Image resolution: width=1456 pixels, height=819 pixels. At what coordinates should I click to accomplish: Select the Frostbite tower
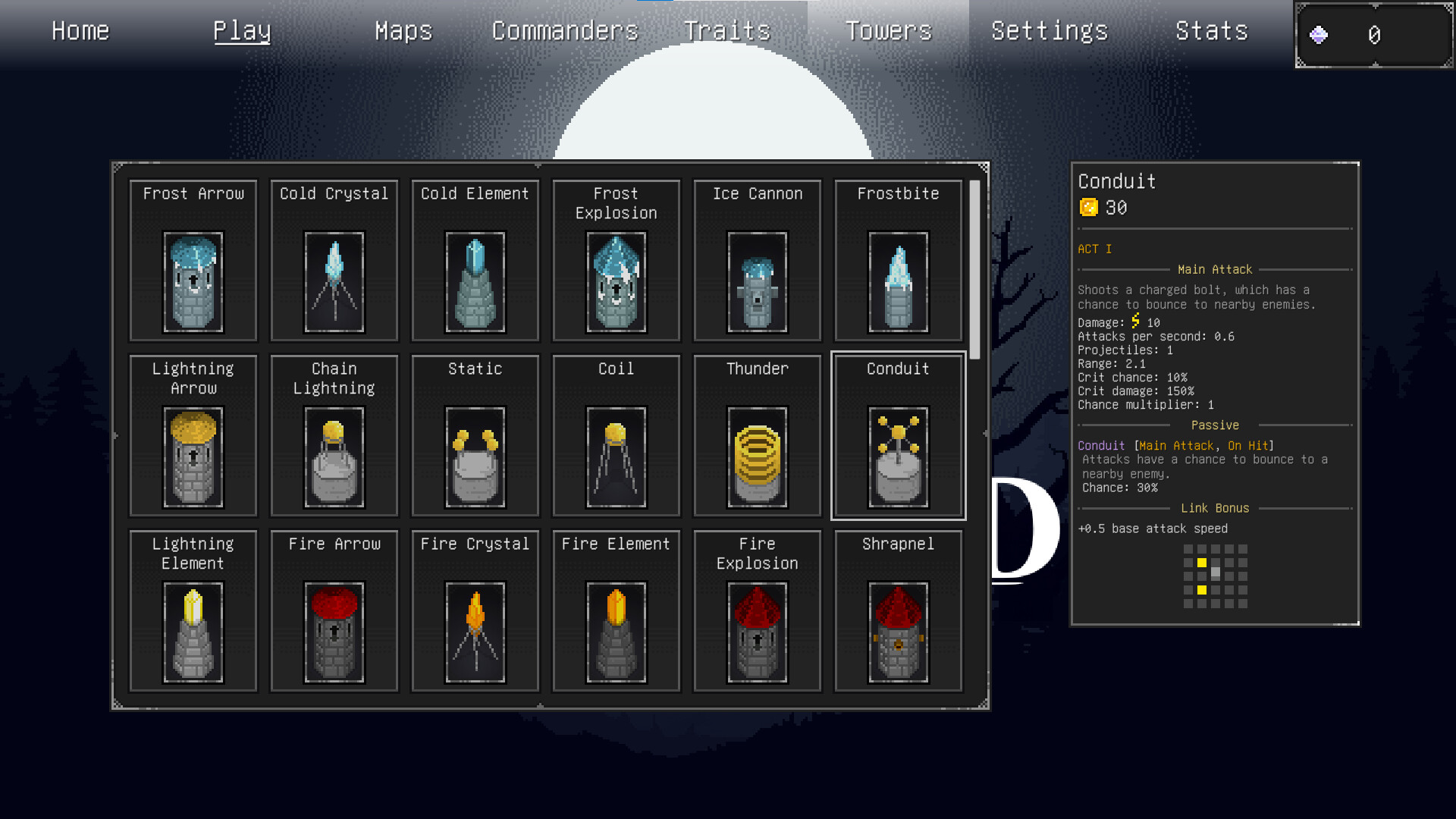[897, 260]
